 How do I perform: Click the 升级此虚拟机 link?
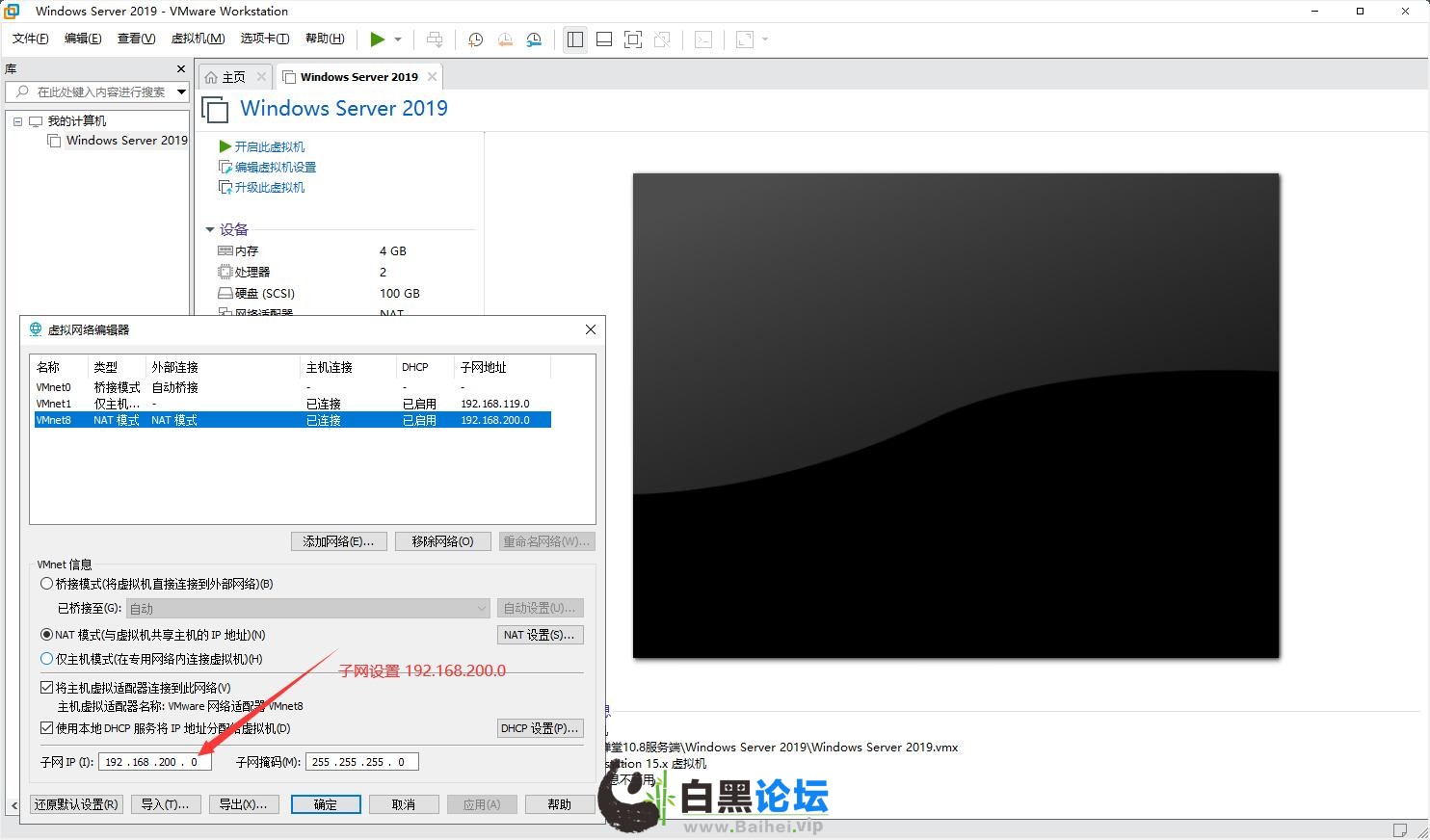point(269,187)
